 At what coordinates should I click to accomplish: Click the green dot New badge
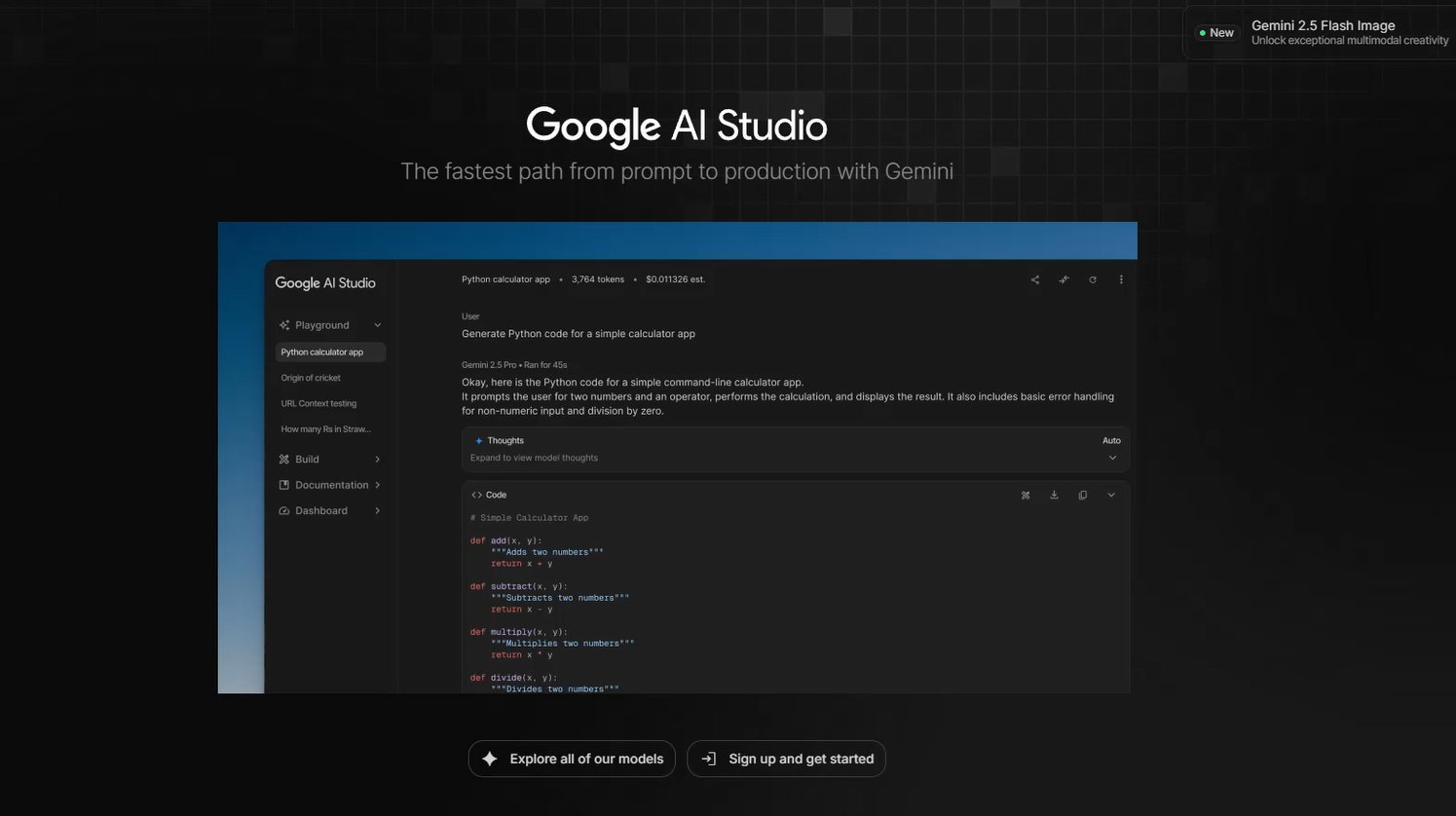(1215, 33)
